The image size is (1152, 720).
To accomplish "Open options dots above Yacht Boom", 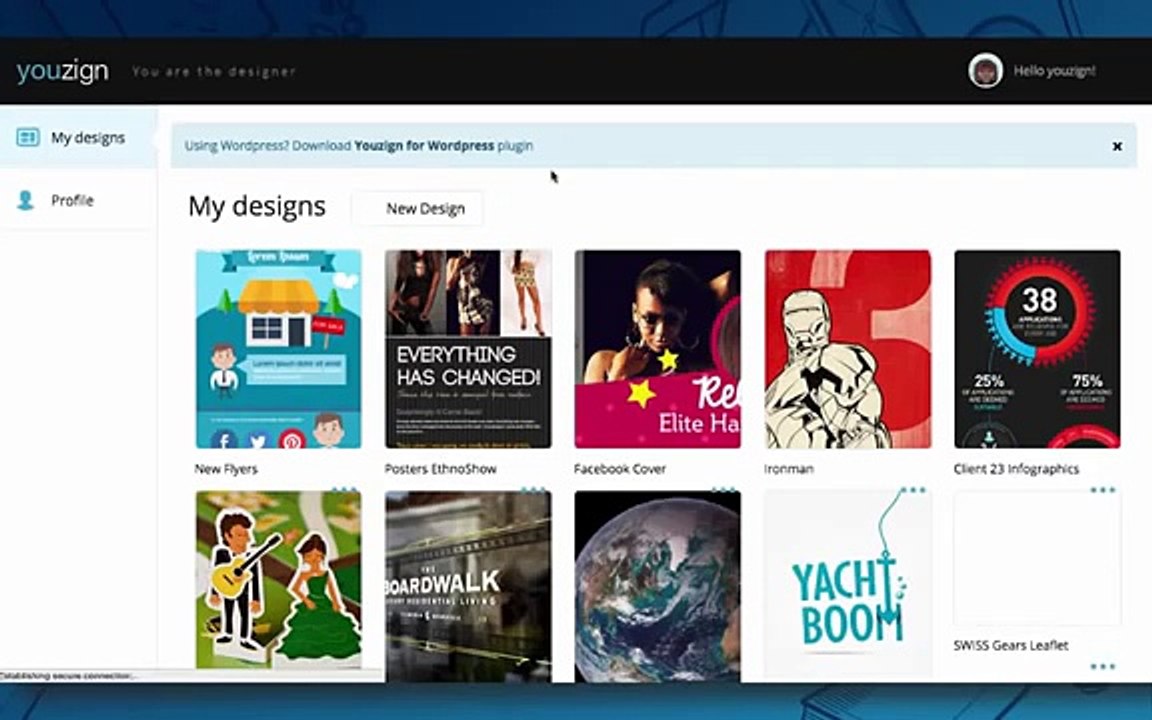I will click(913, 489).
